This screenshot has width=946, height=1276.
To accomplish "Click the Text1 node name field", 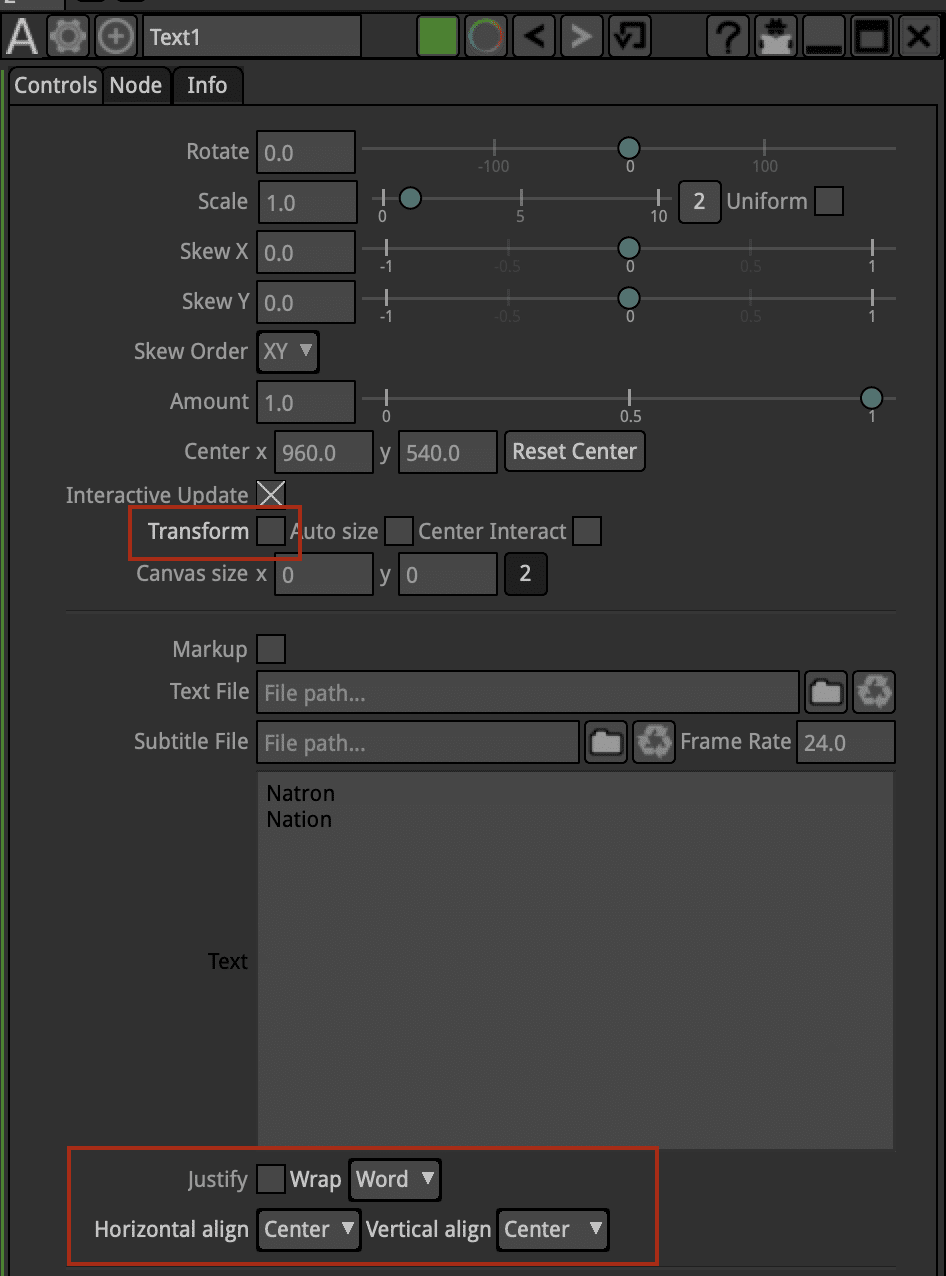I will (x=252, y=38).
